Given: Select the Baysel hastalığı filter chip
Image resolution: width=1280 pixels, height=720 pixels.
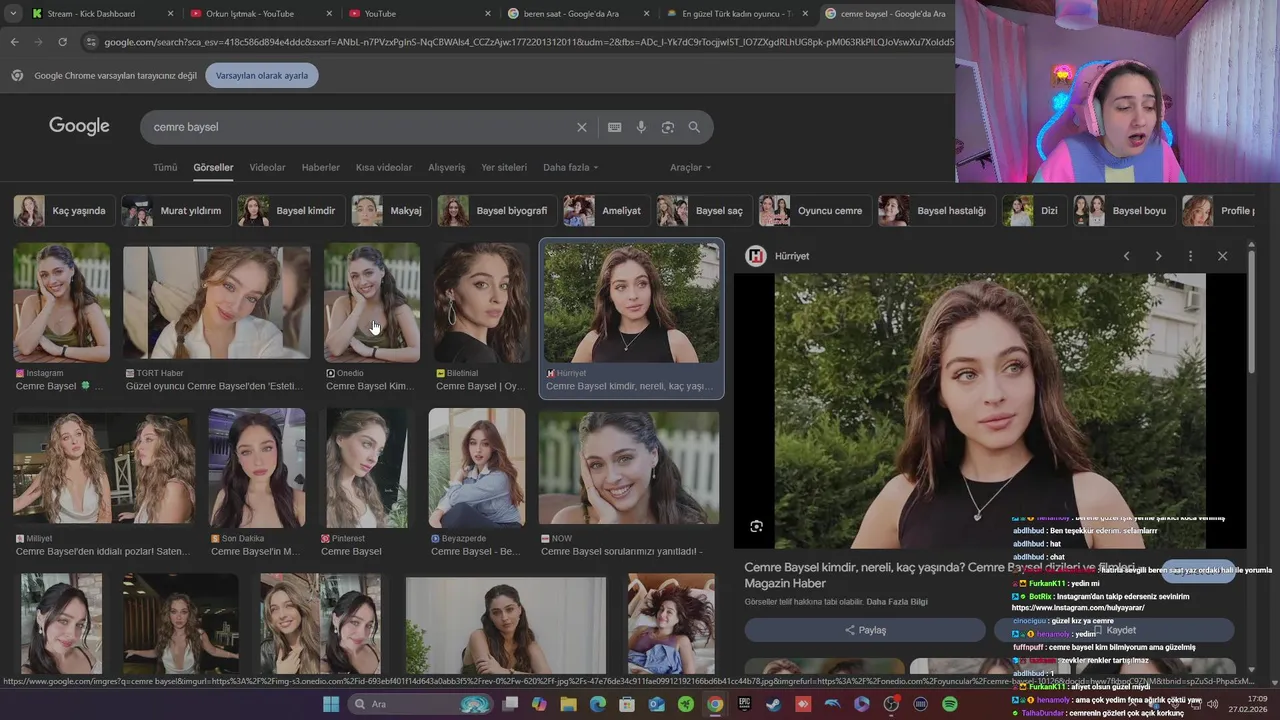Looking at the screenshot, I should 937,211.
